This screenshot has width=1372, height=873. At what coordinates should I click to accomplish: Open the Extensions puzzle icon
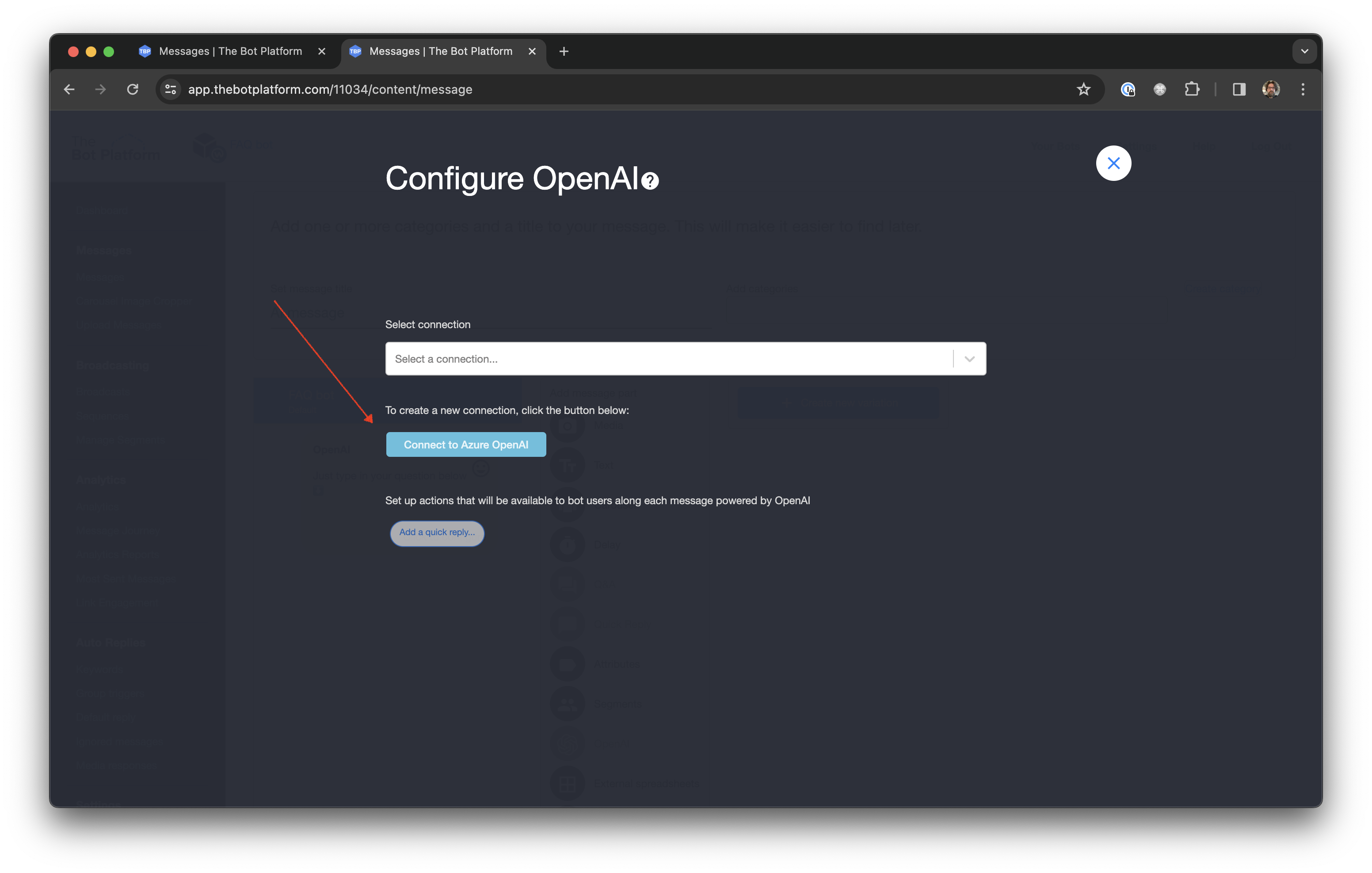coord(1192,89)
